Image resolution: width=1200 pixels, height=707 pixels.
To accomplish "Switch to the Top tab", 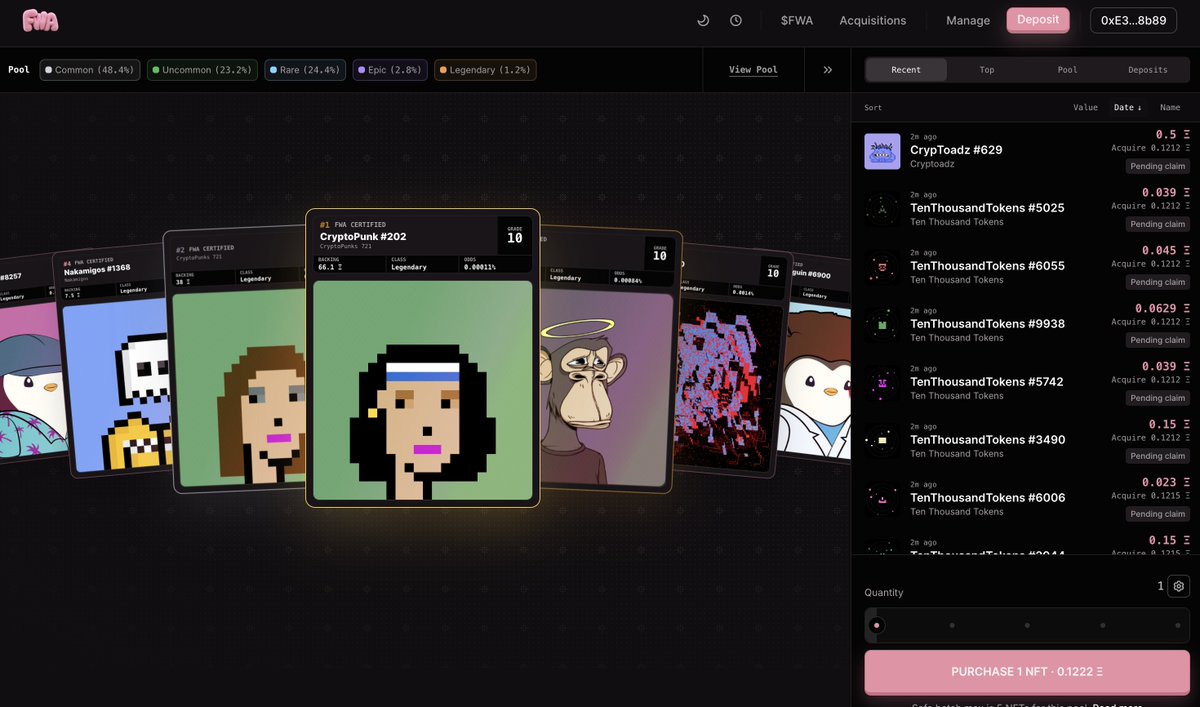I will point(987,70).
